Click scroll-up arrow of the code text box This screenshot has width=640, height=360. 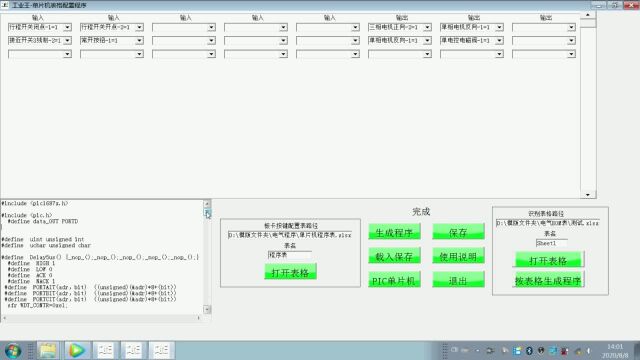(x=207, y=203)
